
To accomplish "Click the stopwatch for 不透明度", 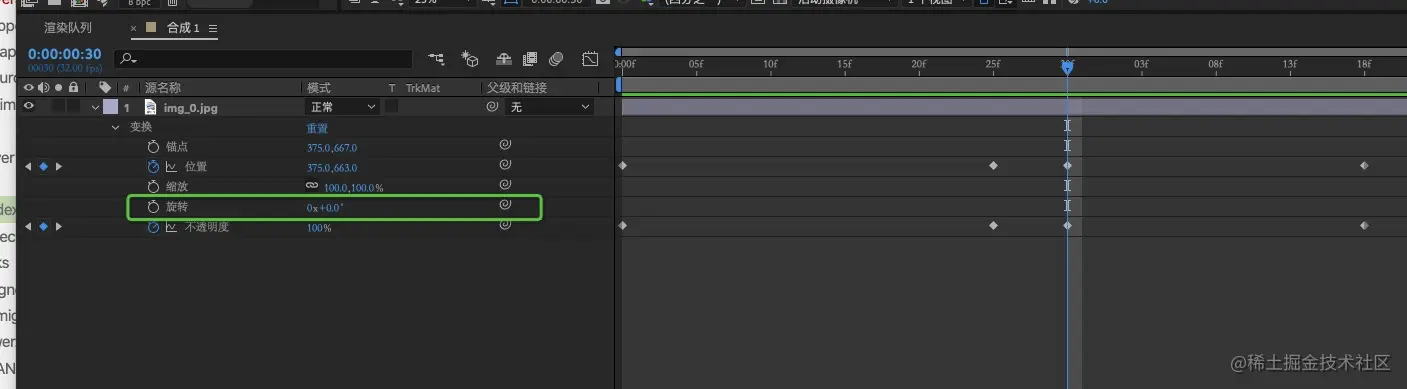I will click(153, 227).
